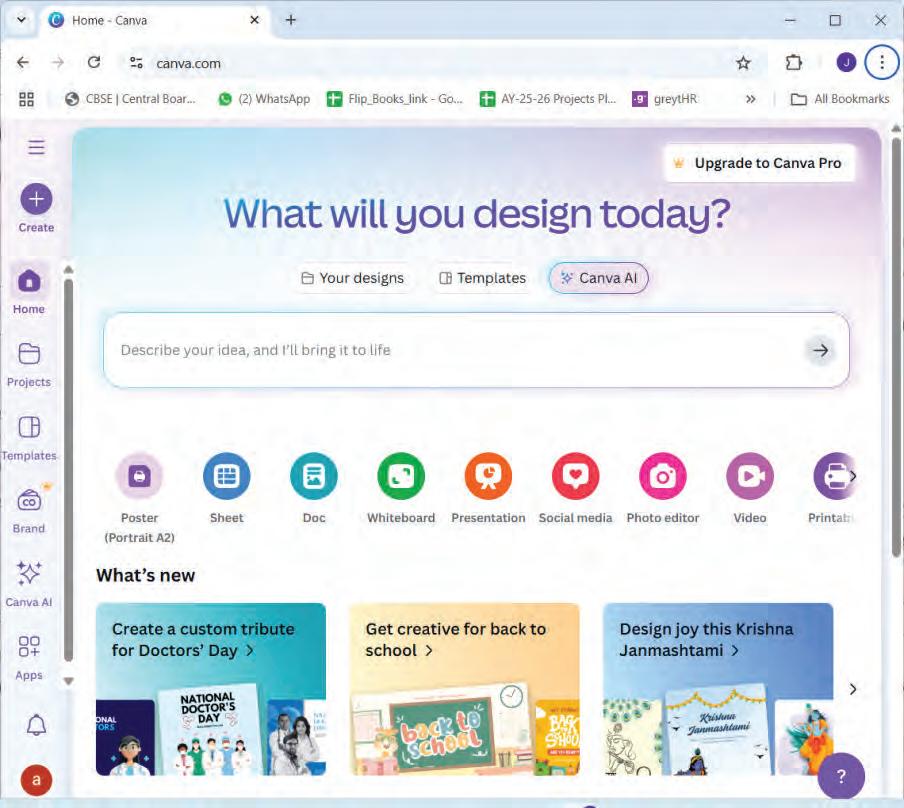The width and height of the screenshot is (904, 808).
Task: Open notifications bell icon
Action: click(x=36, y=725)
